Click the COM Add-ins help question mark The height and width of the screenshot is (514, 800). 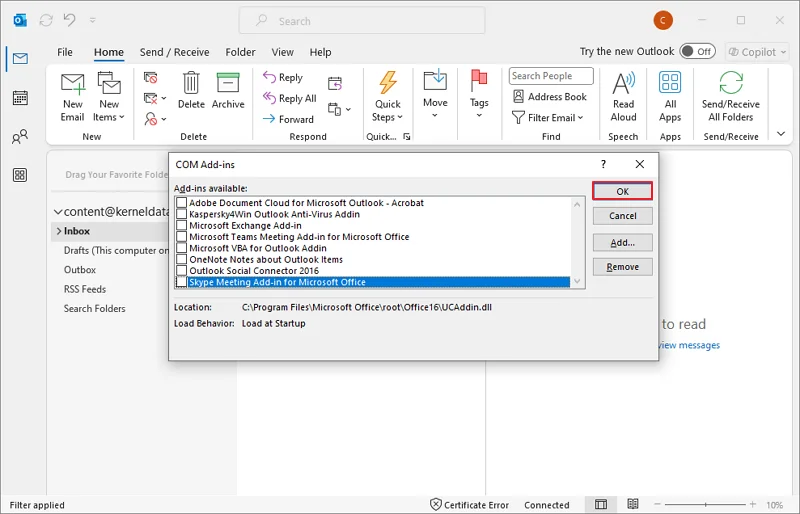604,164
